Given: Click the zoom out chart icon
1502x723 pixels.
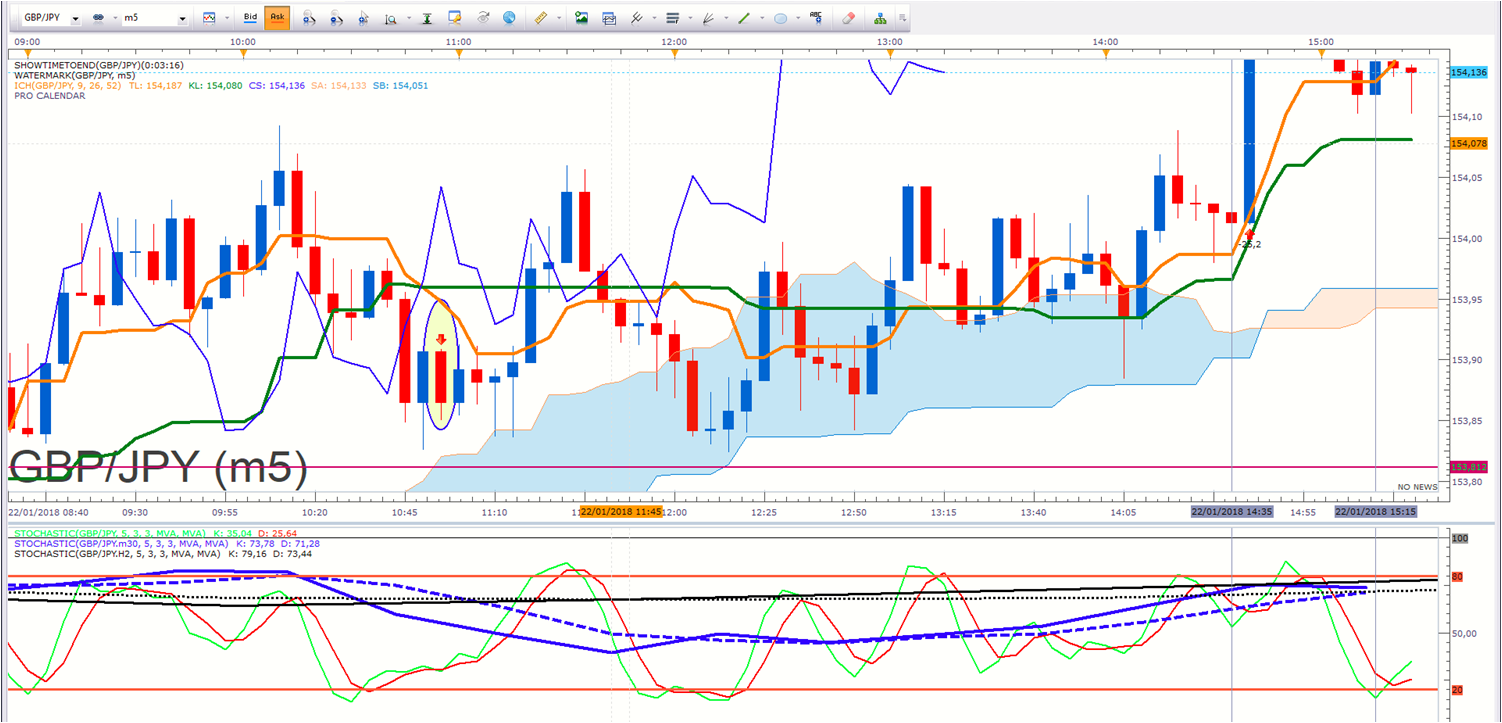Looking at the screenshot, I should click(x=337, y=18).
